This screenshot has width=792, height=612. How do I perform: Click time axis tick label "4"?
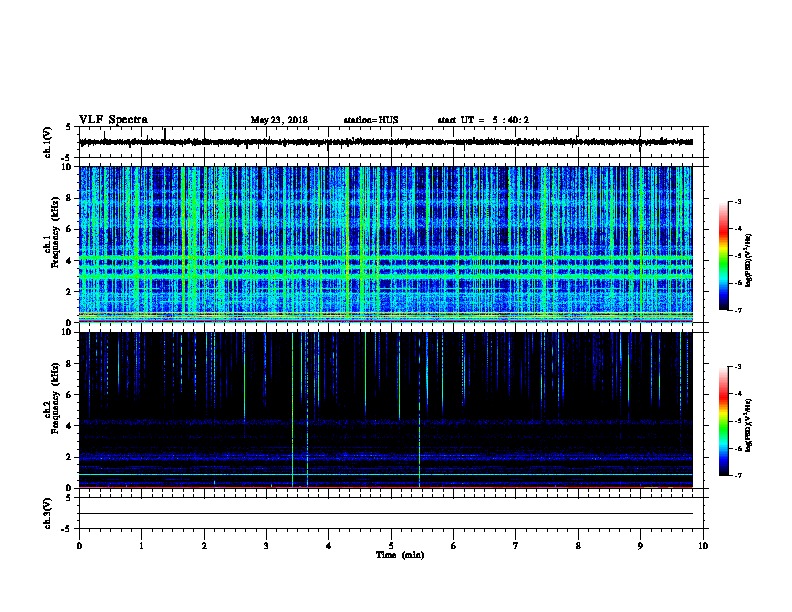pyautogui.click(x=328, y=546)
